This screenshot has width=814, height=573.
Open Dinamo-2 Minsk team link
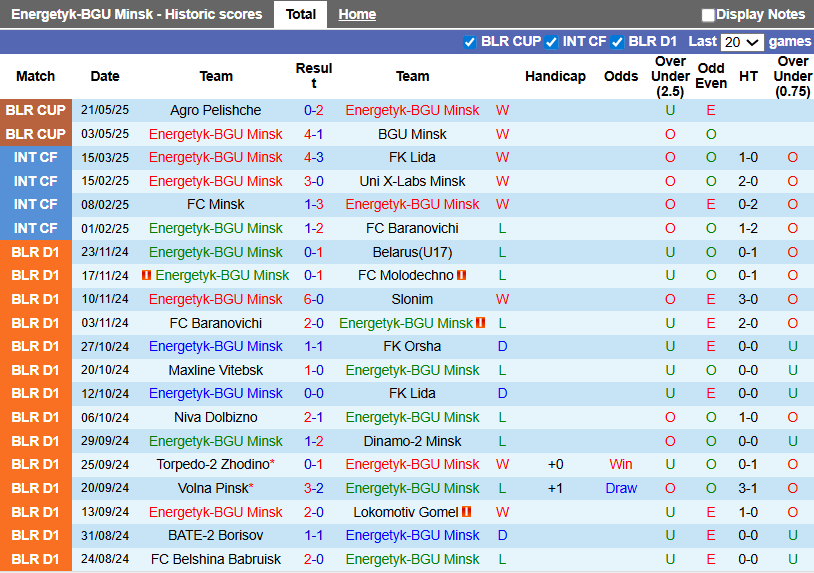pyautogui.click(x=412, y=441)
